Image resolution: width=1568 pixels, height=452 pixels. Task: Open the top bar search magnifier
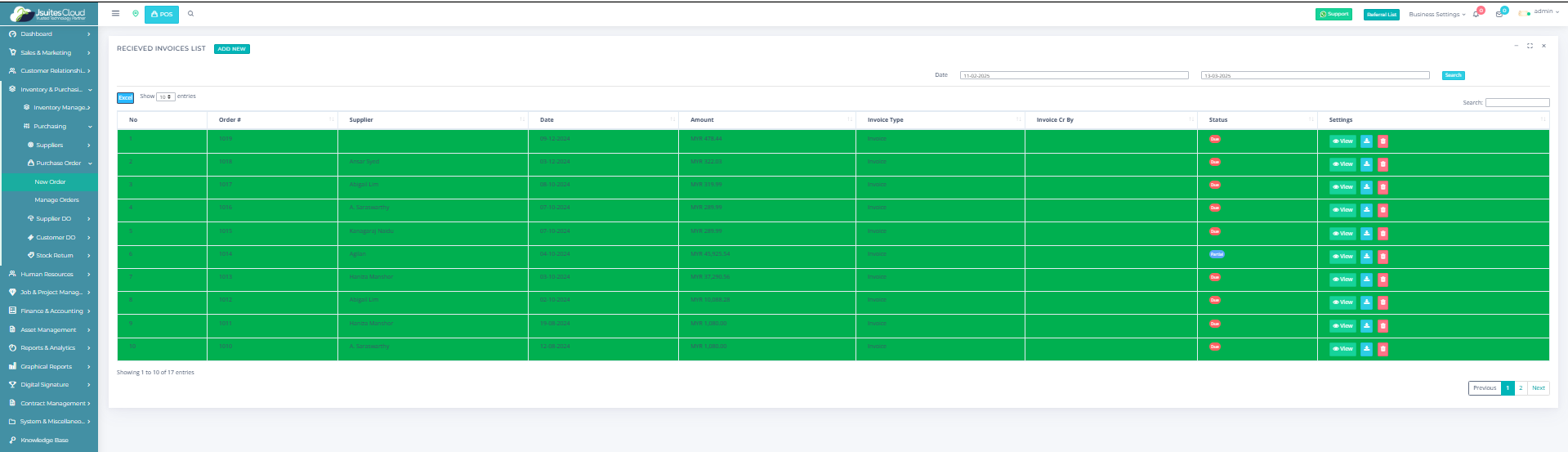point(191,14)
